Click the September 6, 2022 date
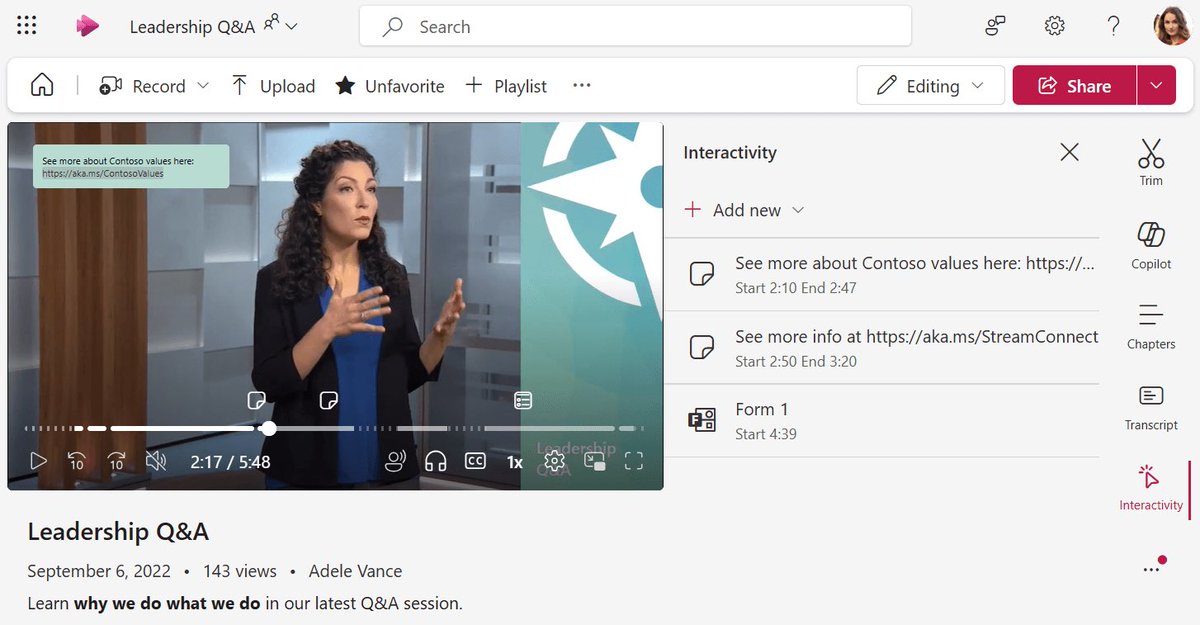Image resolution: width=1200 pixels, height=625 pixels. tap(99, 571)
